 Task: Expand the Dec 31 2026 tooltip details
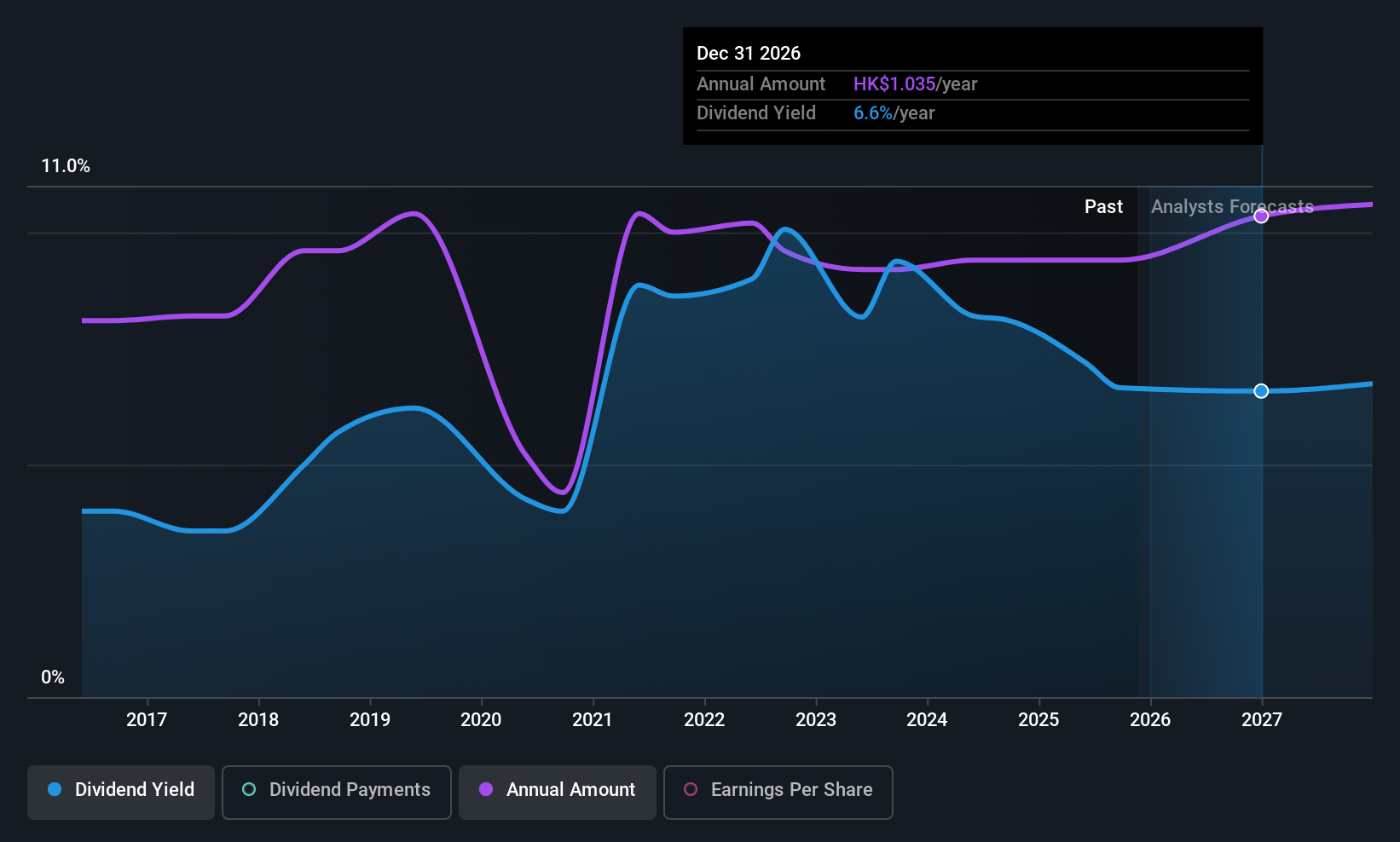pos(749,53)
